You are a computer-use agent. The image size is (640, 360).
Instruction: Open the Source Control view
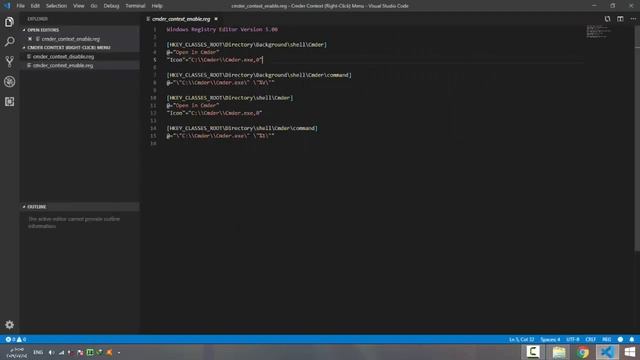9,62
